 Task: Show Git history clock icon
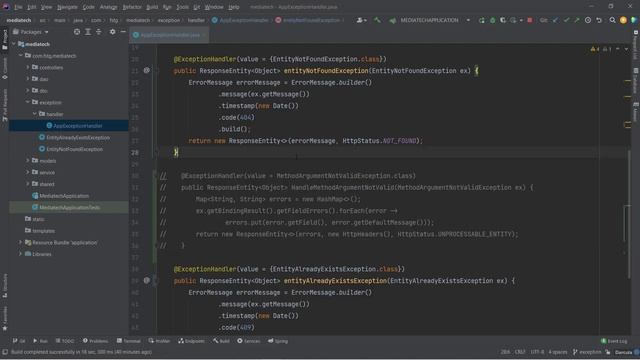coord(588,20)
